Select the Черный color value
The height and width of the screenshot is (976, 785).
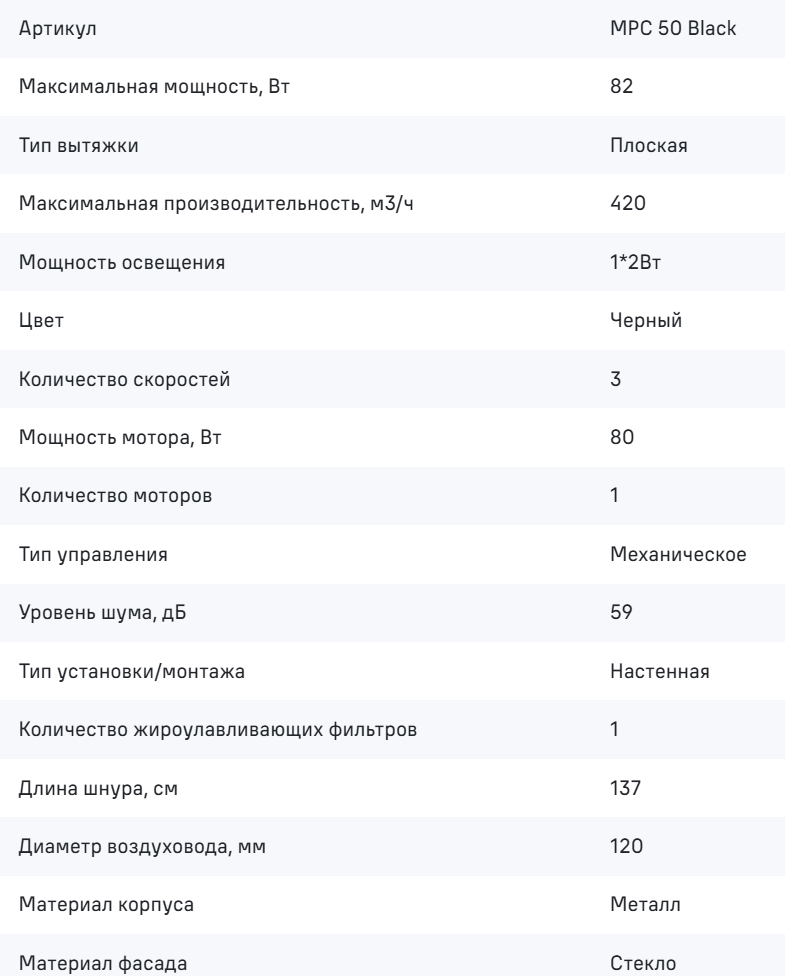[646, 320]
